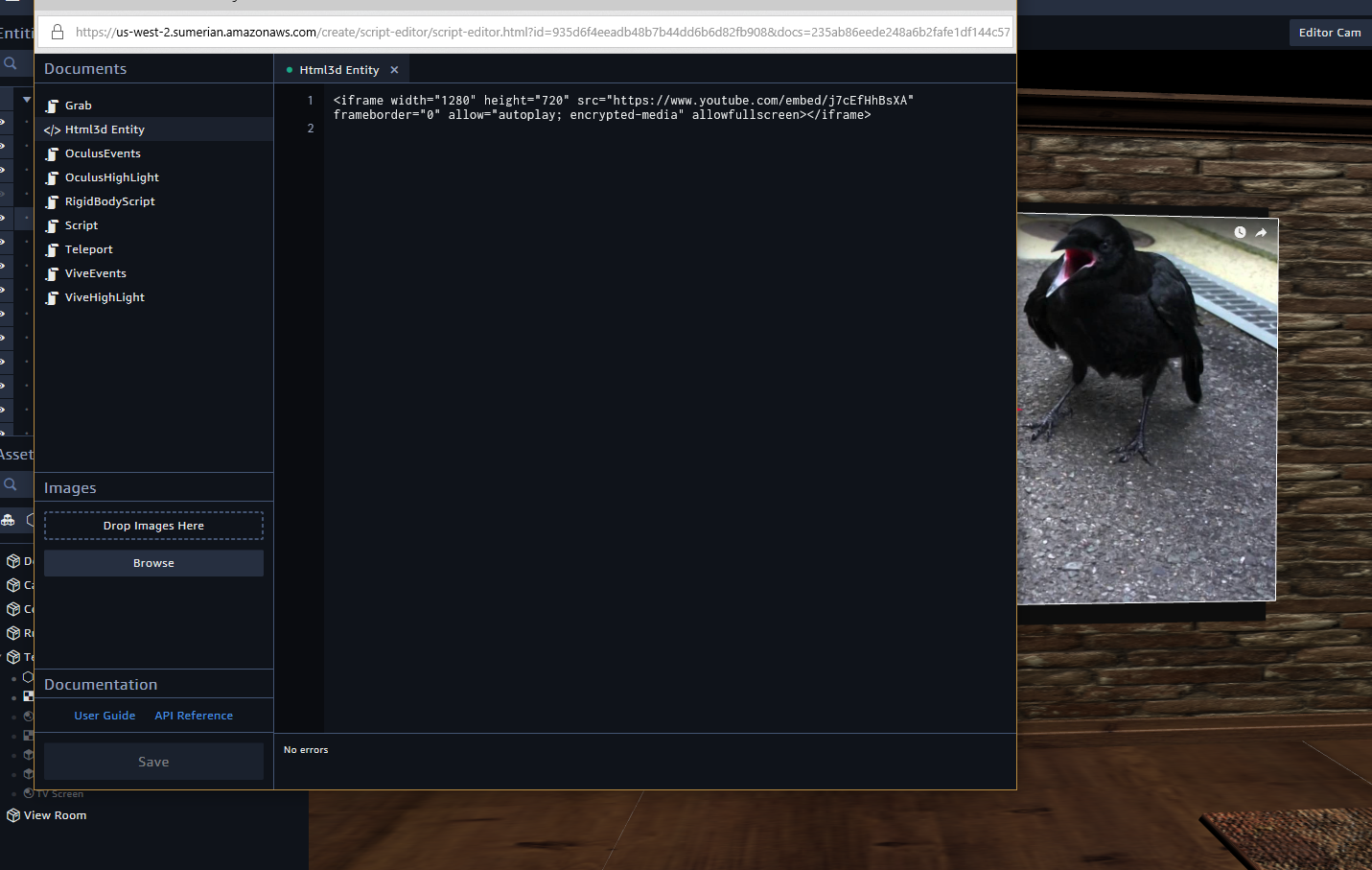
Task: Click the padlock icon in the address bar
Action: 58,32
